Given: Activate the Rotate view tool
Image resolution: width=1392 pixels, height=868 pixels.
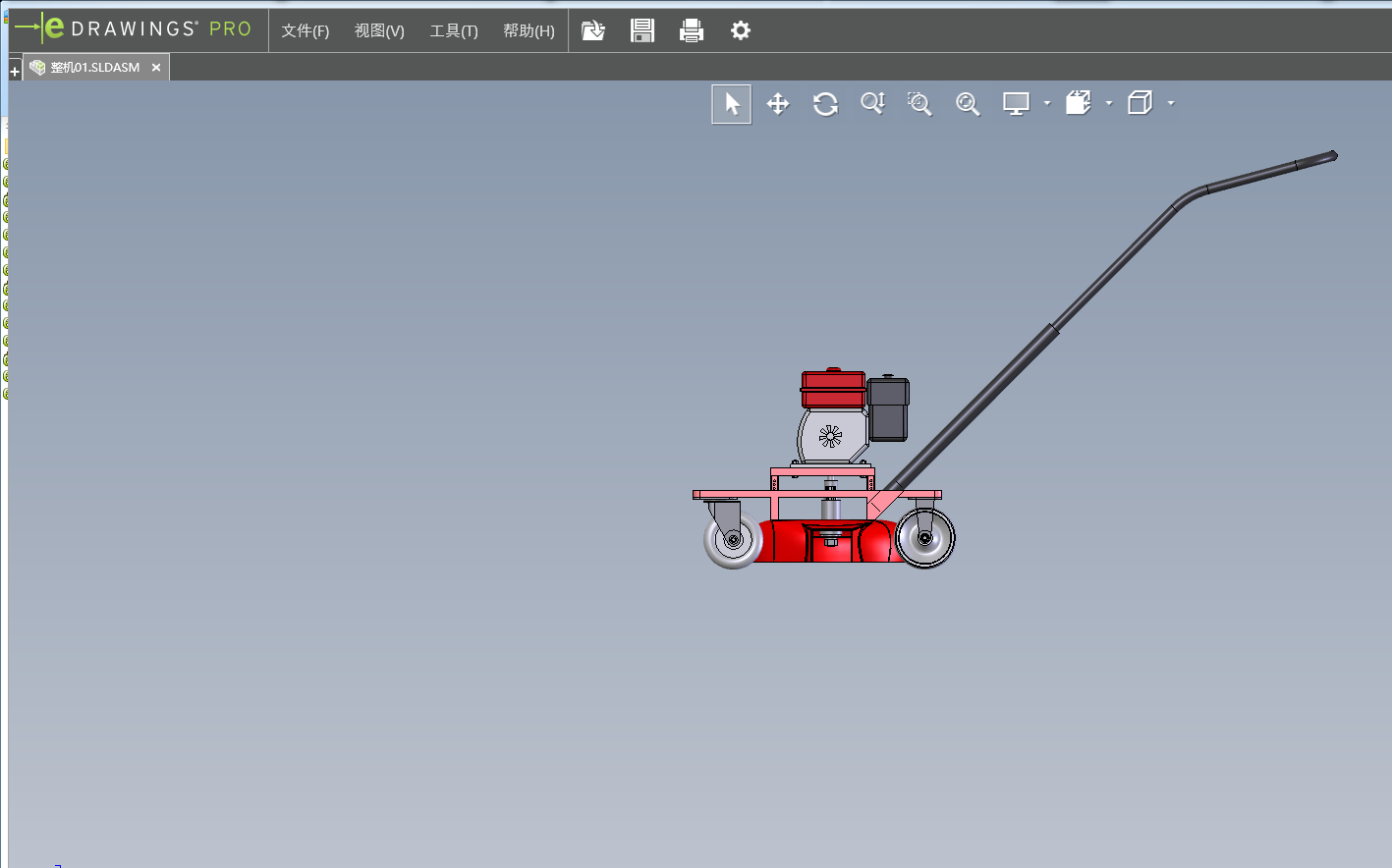Looking at the screenshot, I should tap(825, 104).
